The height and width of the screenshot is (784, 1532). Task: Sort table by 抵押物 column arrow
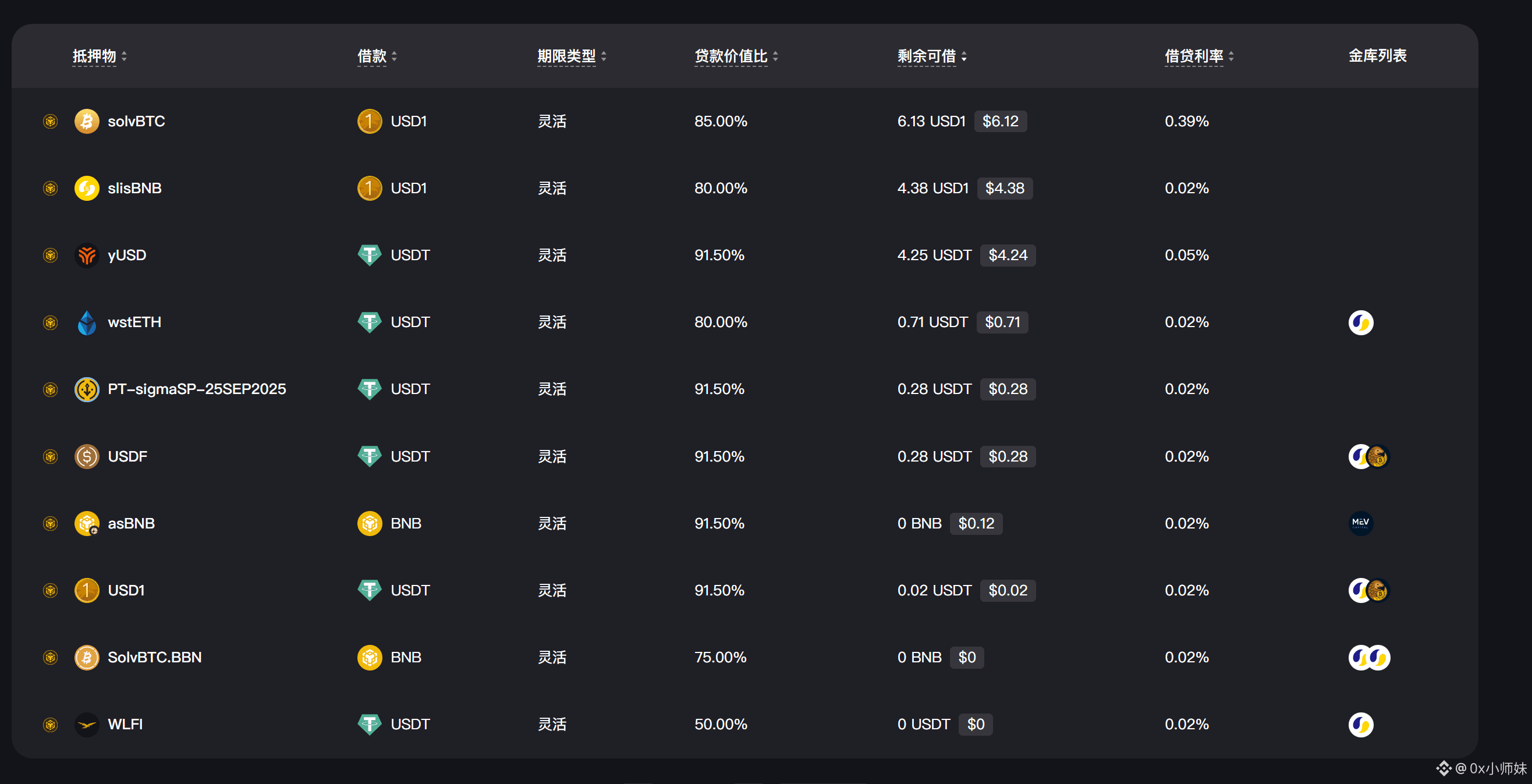click(x=125, y=56)
